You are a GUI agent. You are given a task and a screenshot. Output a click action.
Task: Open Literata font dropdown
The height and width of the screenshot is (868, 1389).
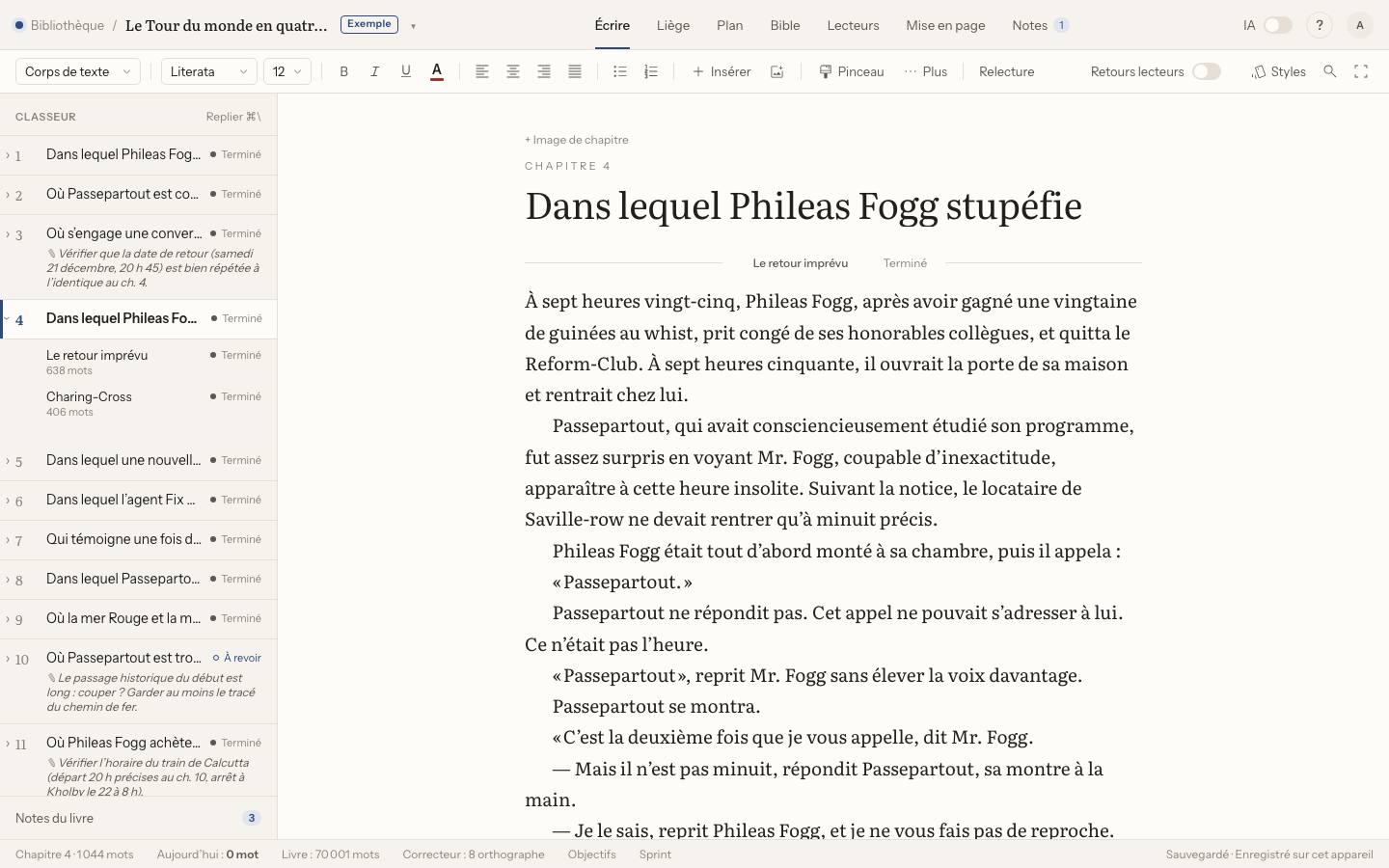pos(209,71)
